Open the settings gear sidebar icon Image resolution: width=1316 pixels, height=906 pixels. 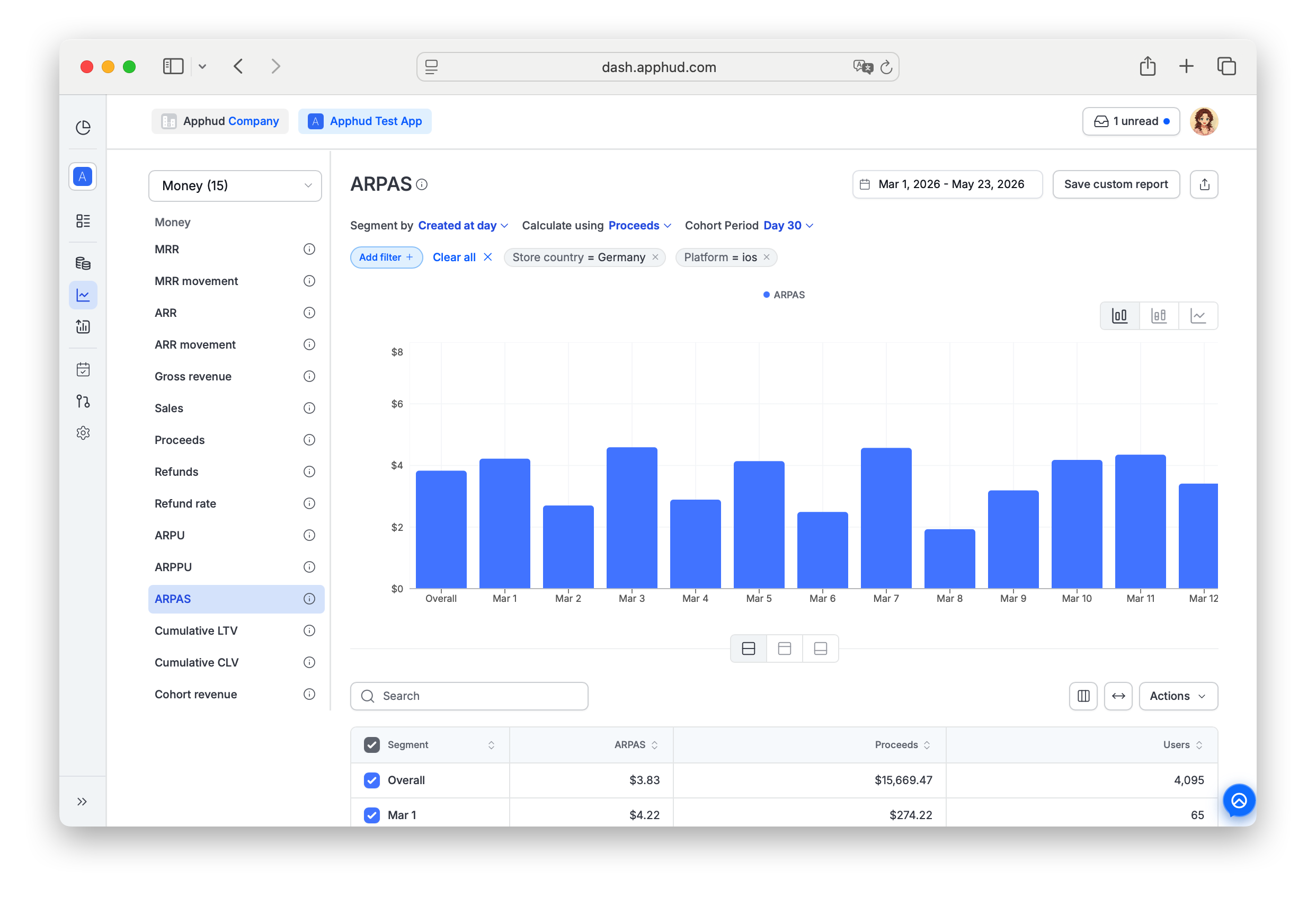[x=83, y=434]
